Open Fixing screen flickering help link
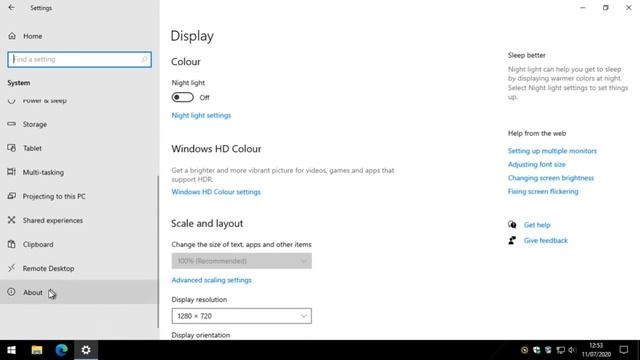 point(543,191)
